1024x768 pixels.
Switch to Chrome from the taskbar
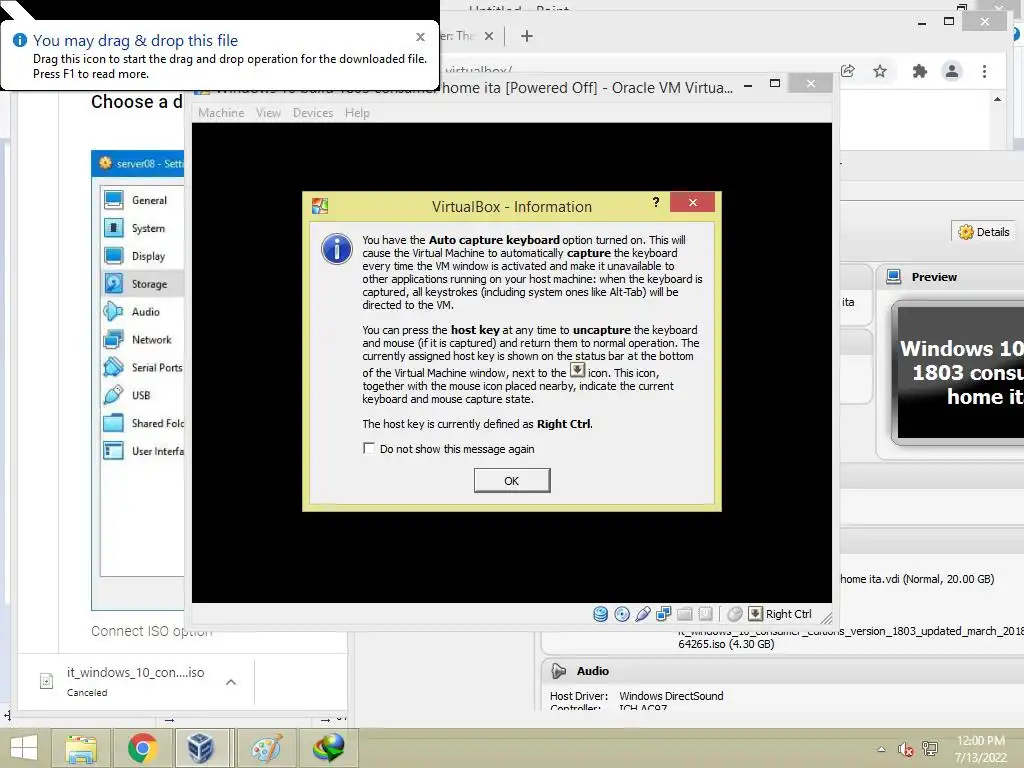click(x=142, y=748)
